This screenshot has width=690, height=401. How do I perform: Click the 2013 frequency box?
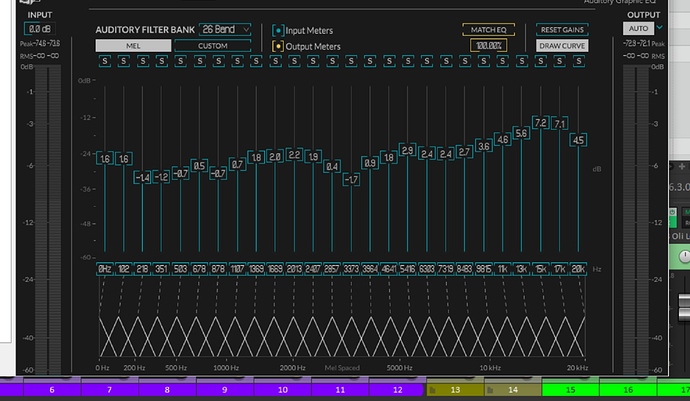(x=294, y=269)
